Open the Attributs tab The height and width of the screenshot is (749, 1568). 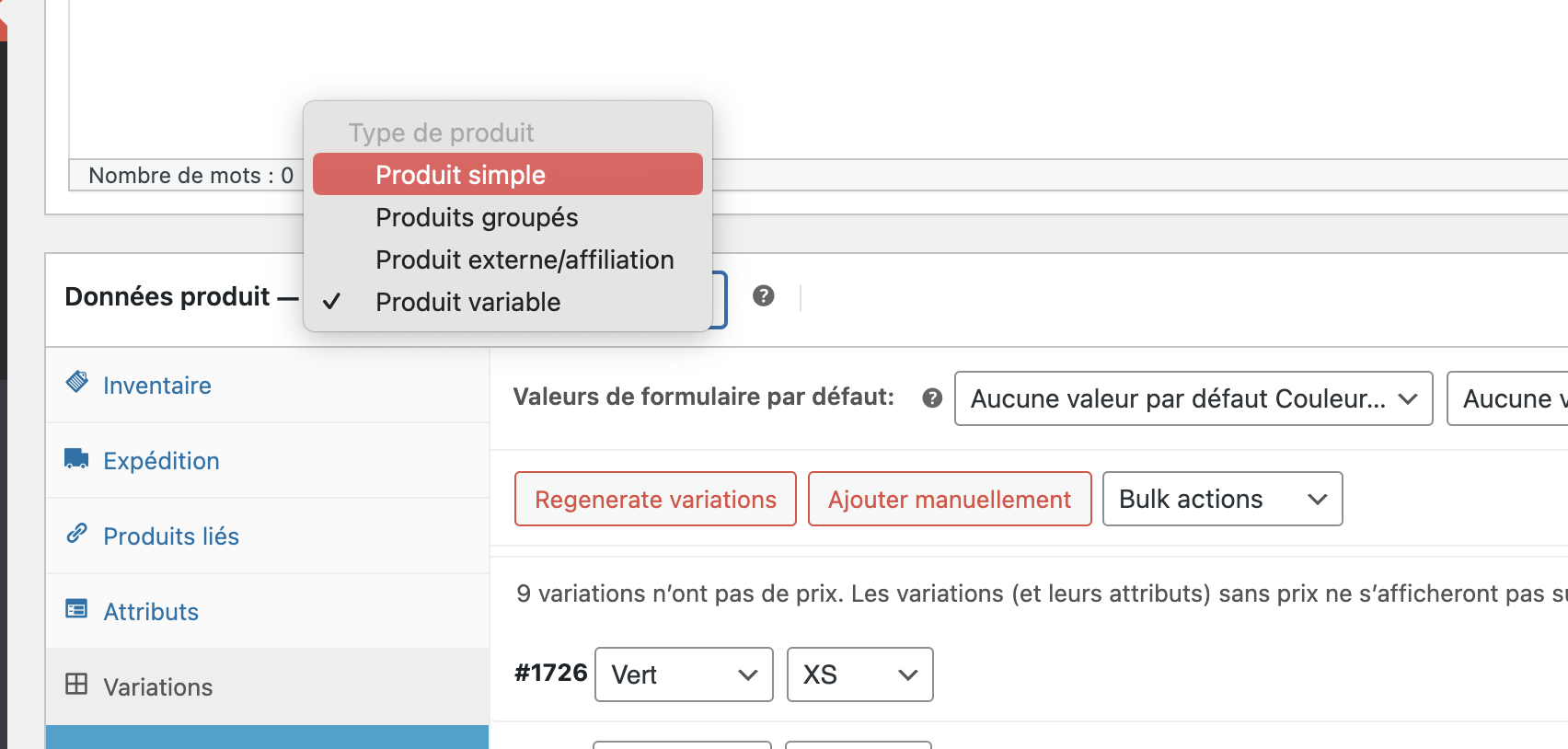coord(151,612)
